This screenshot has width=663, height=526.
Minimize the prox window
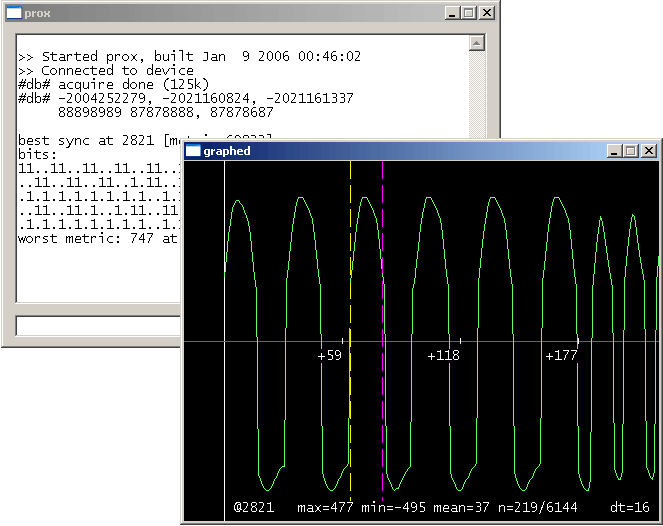[451, 13]
